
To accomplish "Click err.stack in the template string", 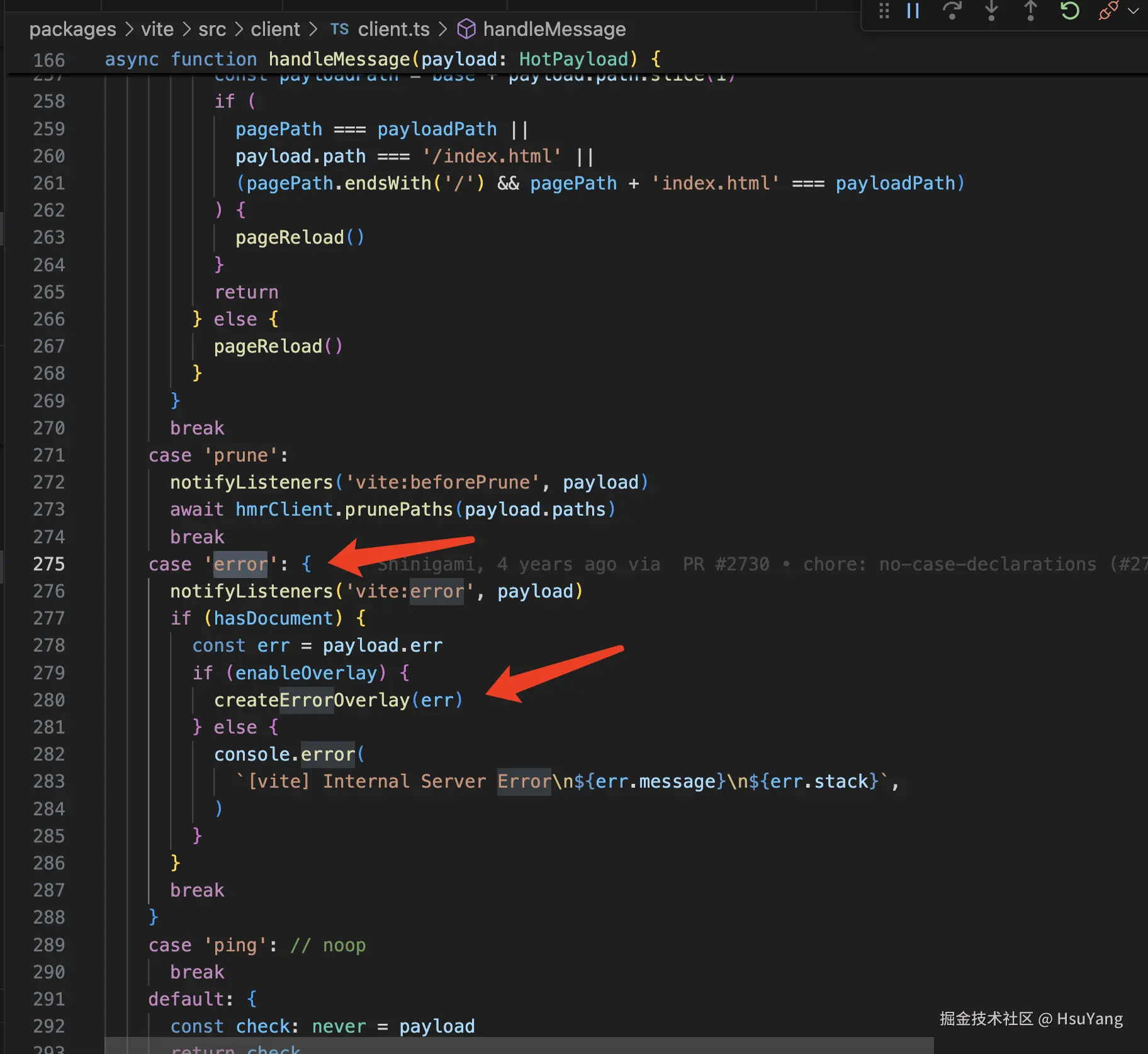I will tap(819, 782).
